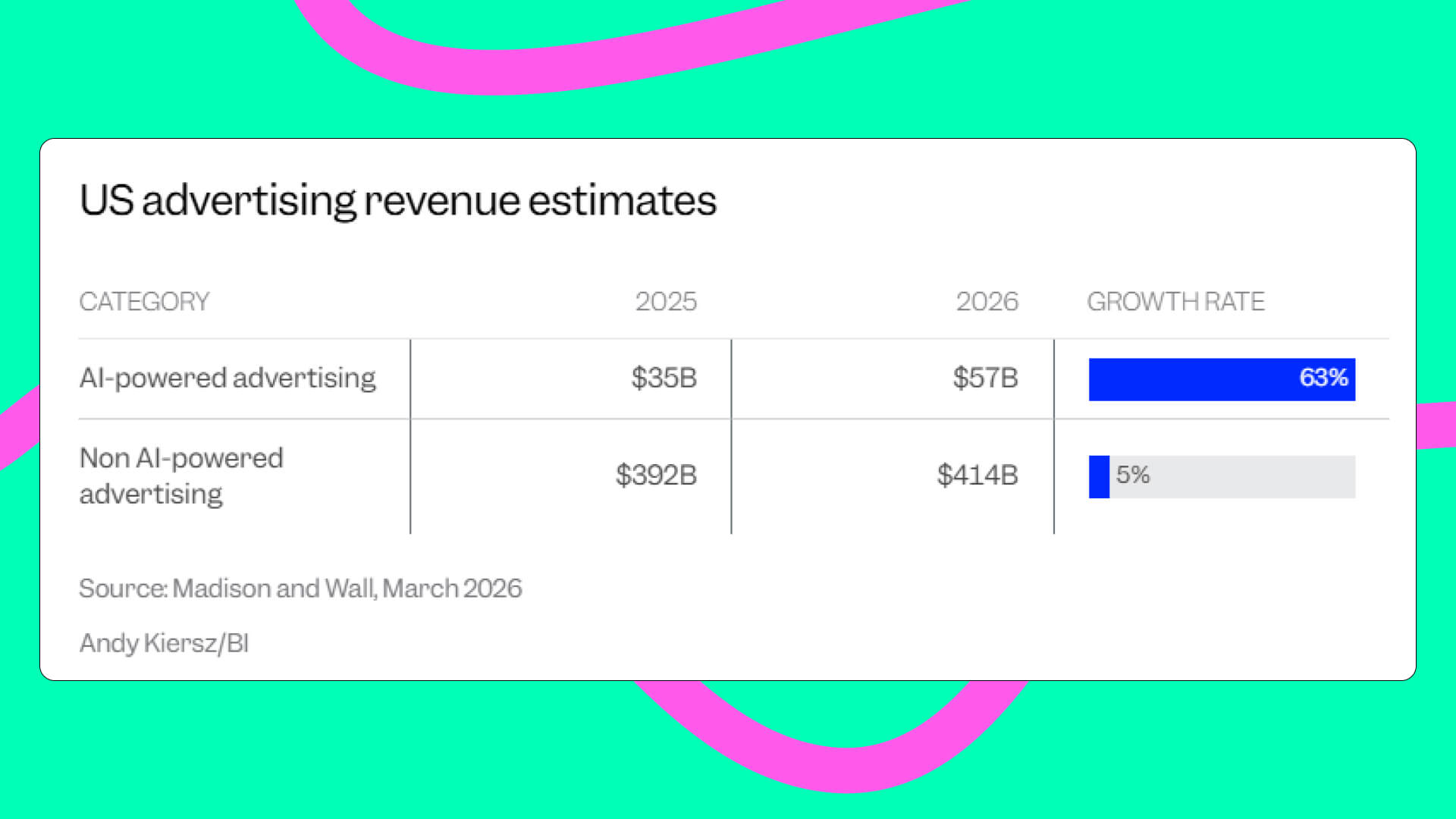Click the CATEGORY column header

click(144, 302)
